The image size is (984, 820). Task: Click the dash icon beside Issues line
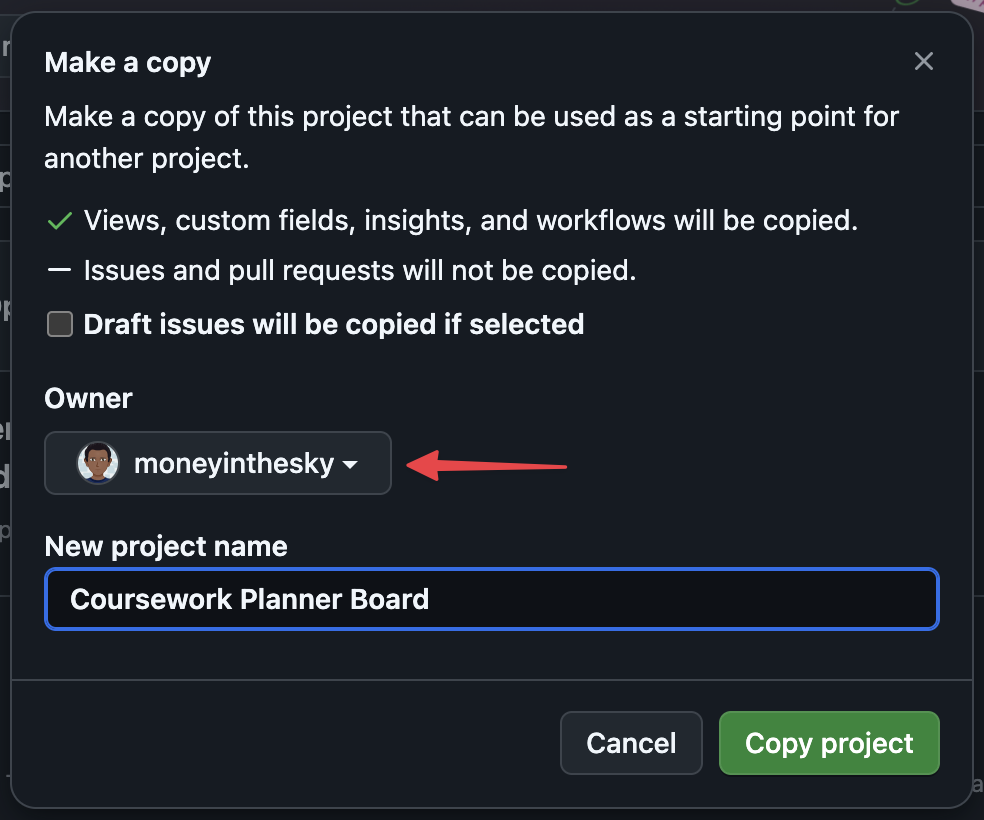[x=60, y=271]
